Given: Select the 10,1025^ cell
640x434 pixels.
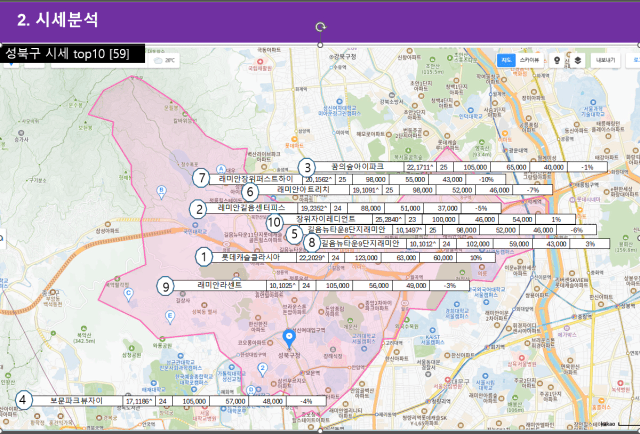Looking at the screenshot, I should click(283, 285).
